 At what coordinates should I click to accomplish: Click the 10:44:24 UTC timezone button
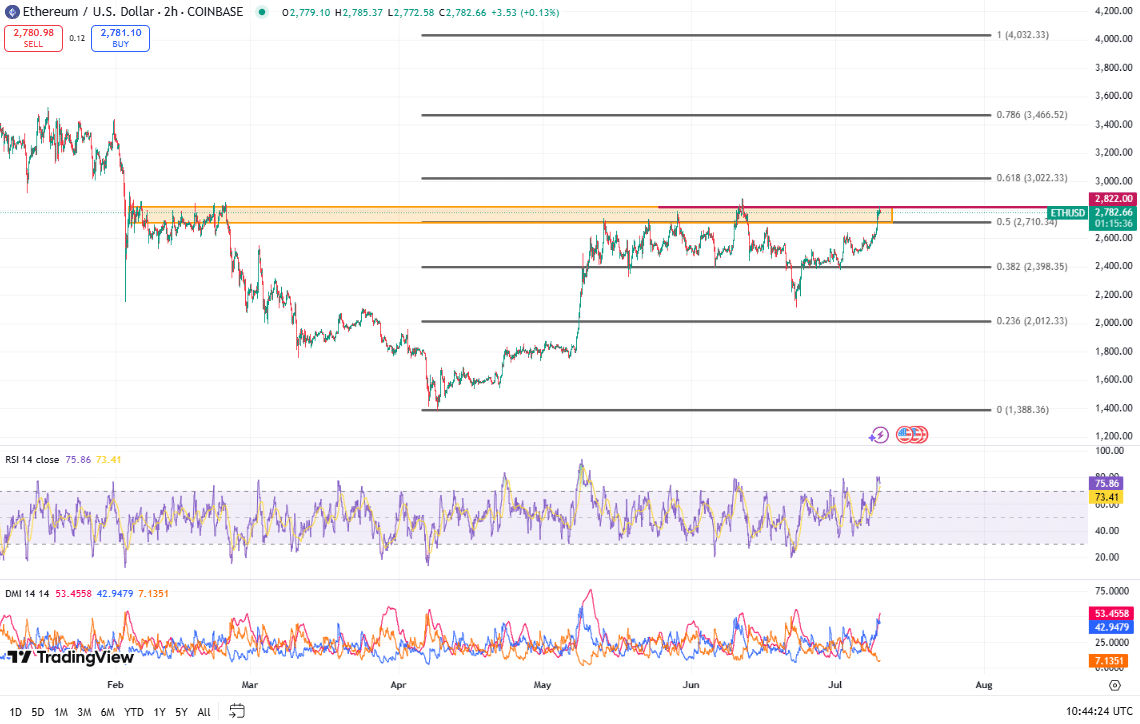(1099, 711)
